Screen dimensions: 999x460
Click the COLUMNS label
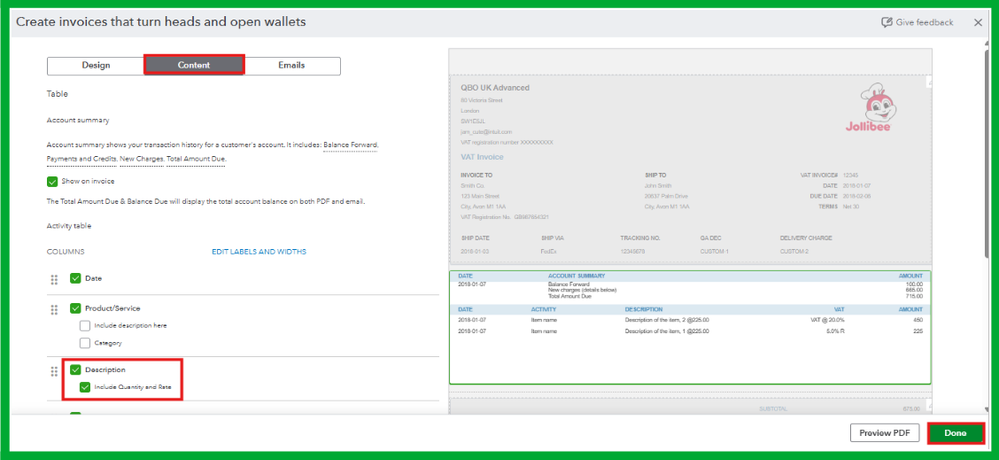tap(66, 252)
